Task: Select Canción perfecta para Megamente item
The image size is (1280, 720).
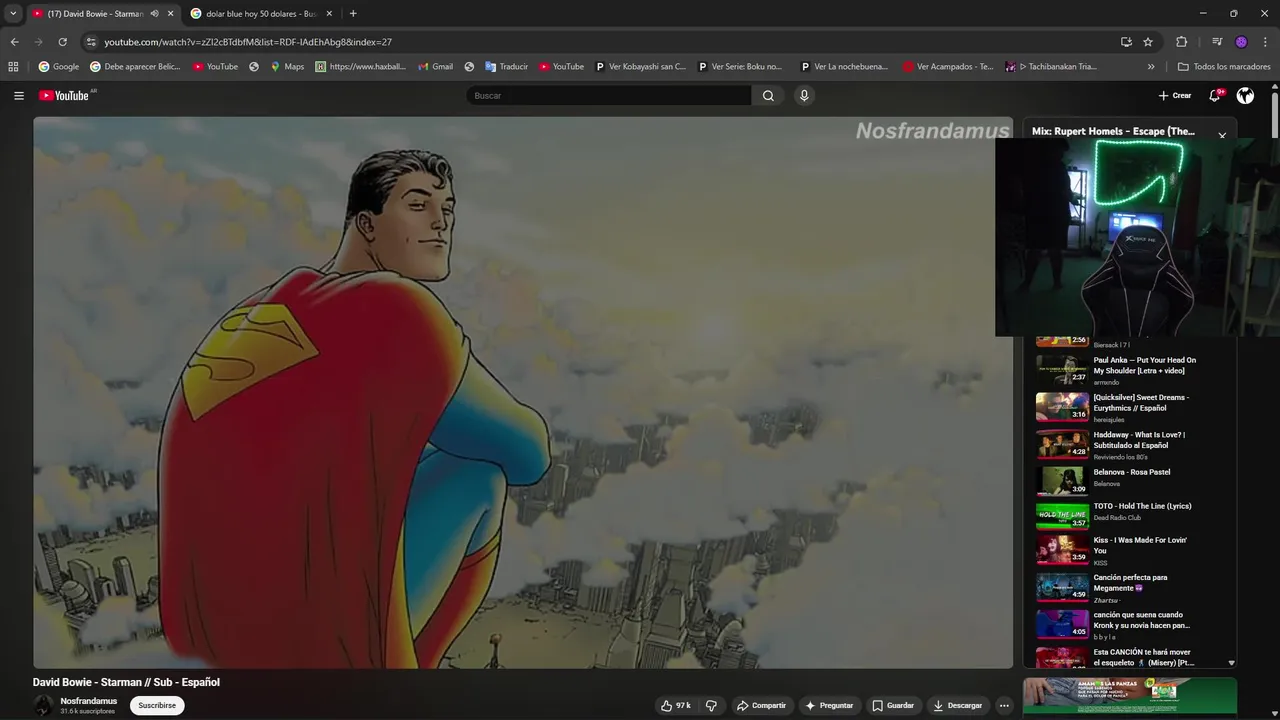Action: coord(1130,588)
